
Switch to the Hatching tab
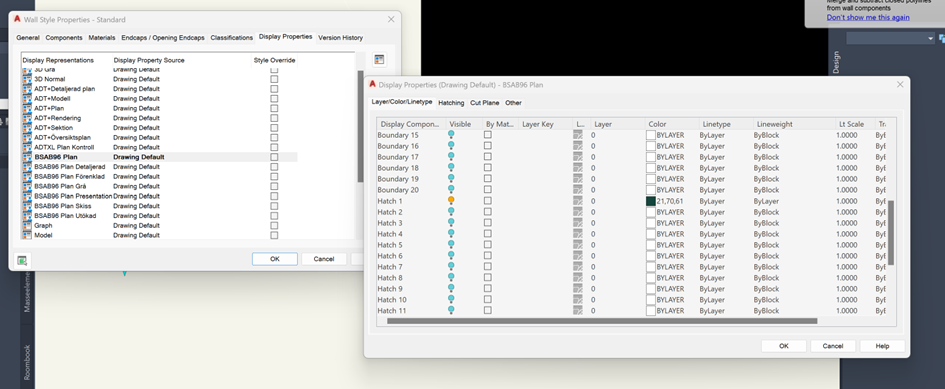(x=451, y=103)
